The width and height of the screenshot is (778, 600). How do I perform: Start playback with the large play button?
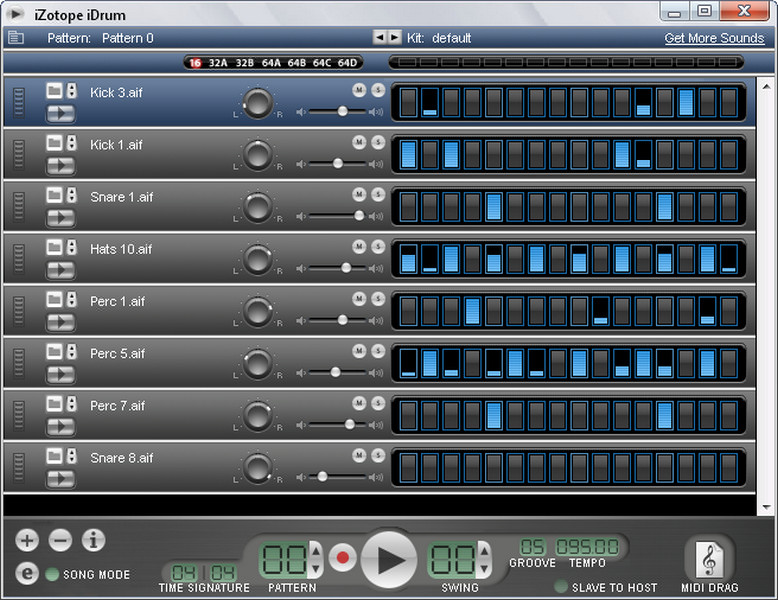point(389,559)
